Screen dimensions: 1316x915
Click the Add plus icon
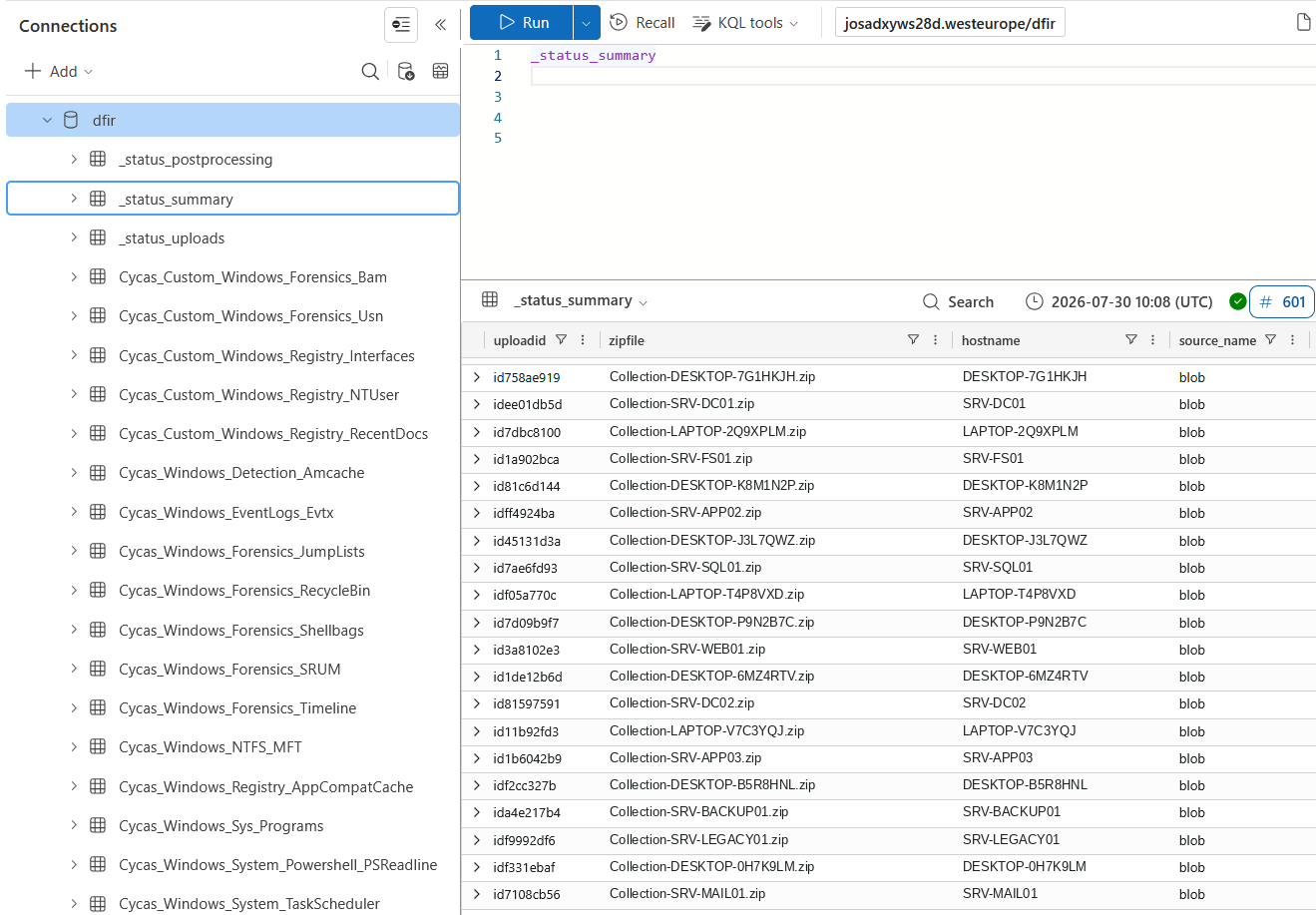tap(33, 71)
